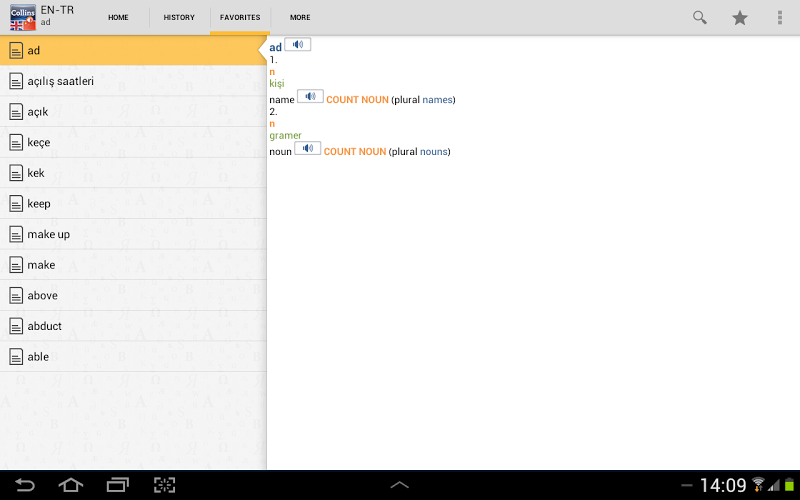Click the green label gramer

pyautogui.click(x=286, y=136)
